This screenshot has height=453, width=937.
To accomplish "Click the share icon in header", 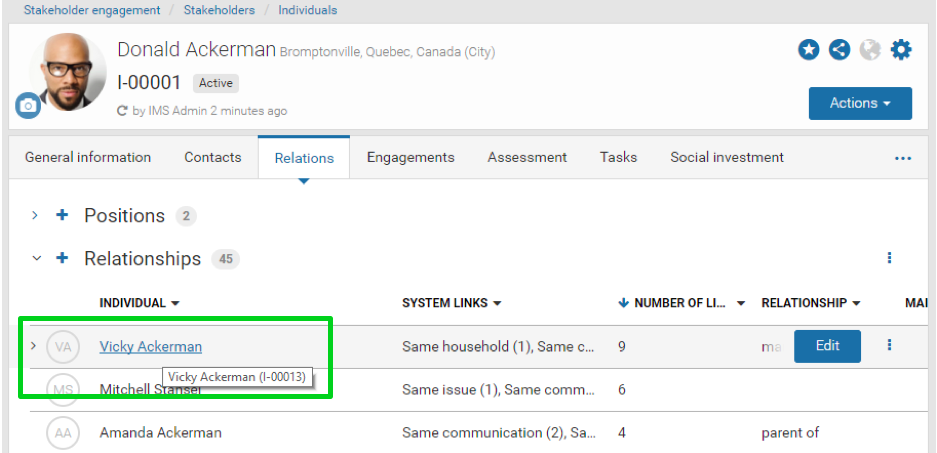I will 839,50.
